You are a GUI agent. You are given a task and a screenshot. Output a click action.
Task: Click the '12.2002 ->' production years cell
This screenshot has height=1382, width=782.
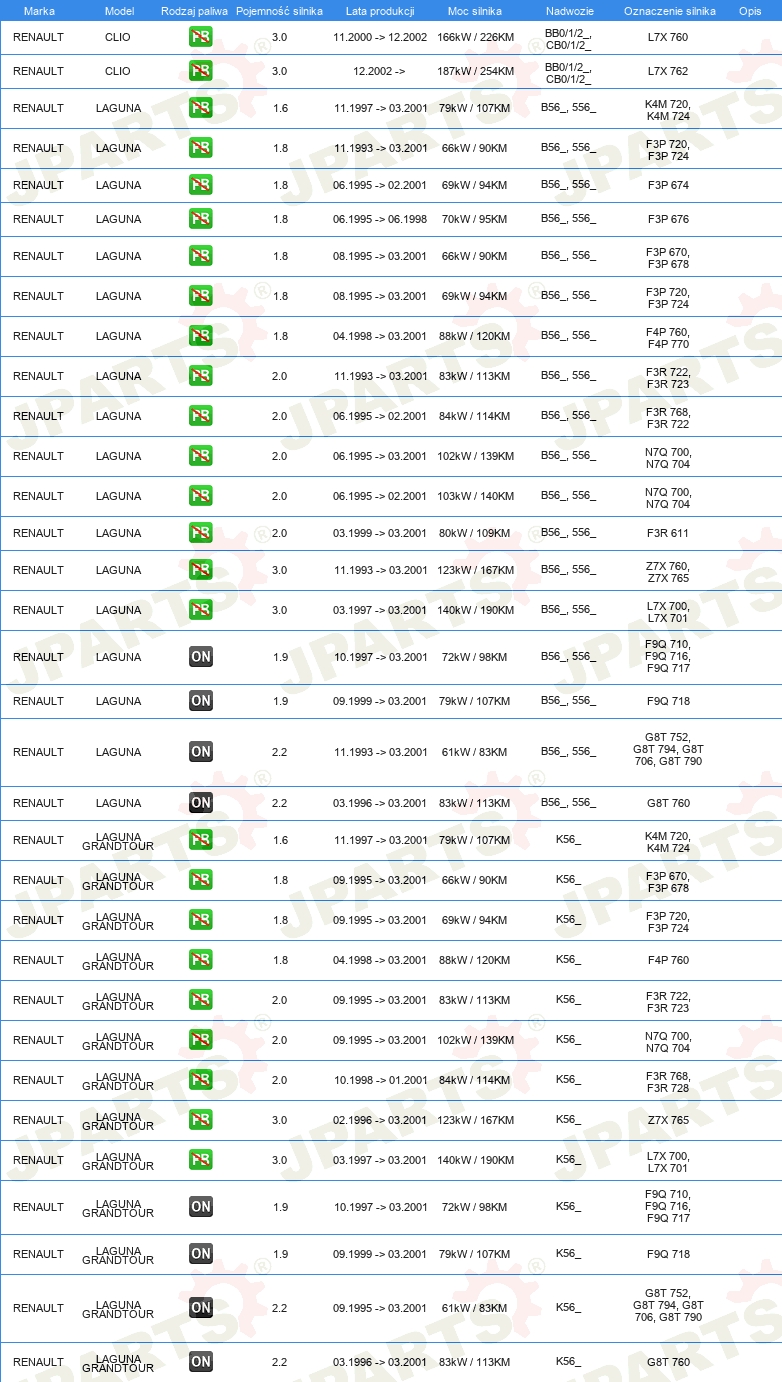(x=380, y=71)
